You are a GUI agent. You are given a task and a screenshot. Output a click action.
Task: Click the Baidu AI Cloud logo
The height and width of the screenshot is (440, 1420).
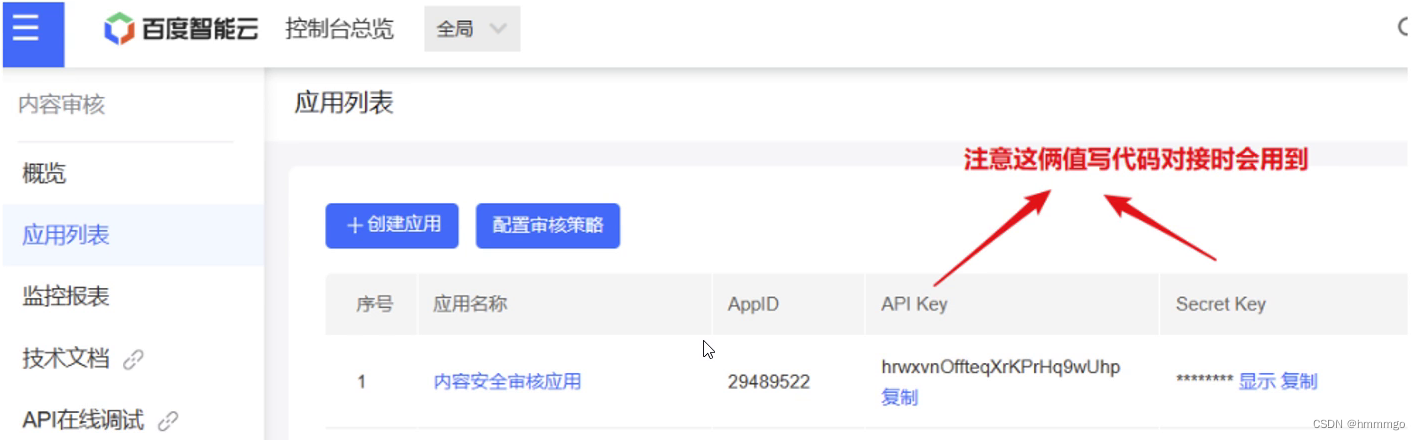tap(181, 29)
